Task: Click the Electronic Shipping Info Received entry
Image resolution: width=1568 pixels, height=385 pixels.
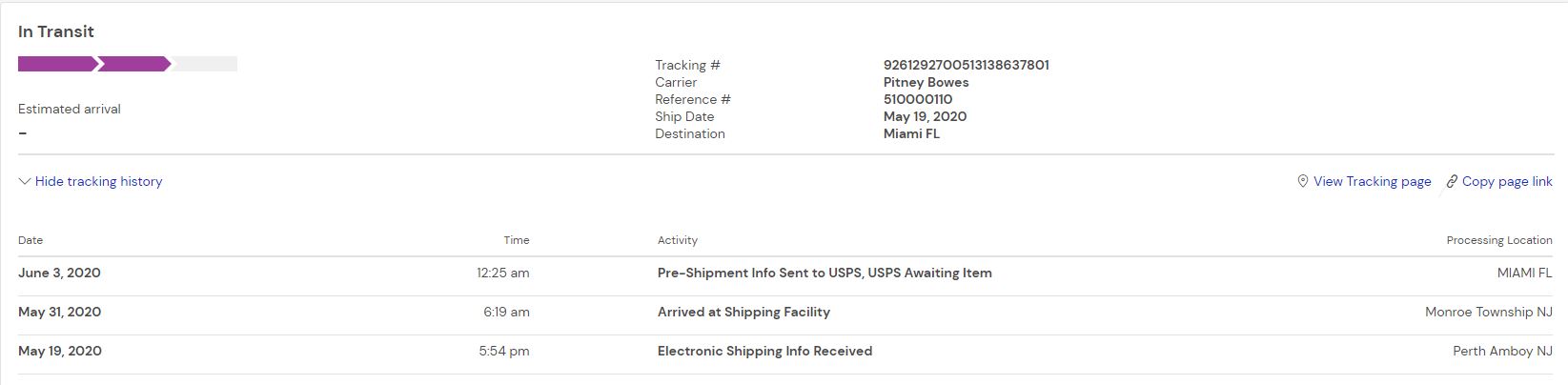Action: coord(764,351)
